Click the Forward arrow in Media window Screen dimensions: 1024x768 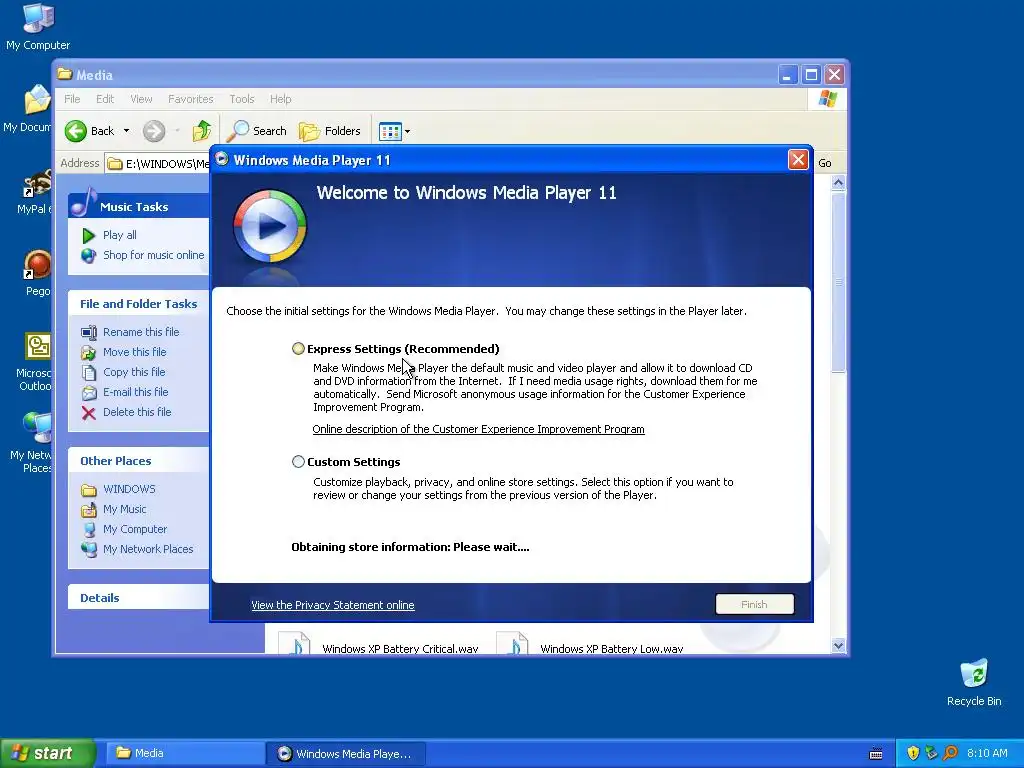point(154,131)
